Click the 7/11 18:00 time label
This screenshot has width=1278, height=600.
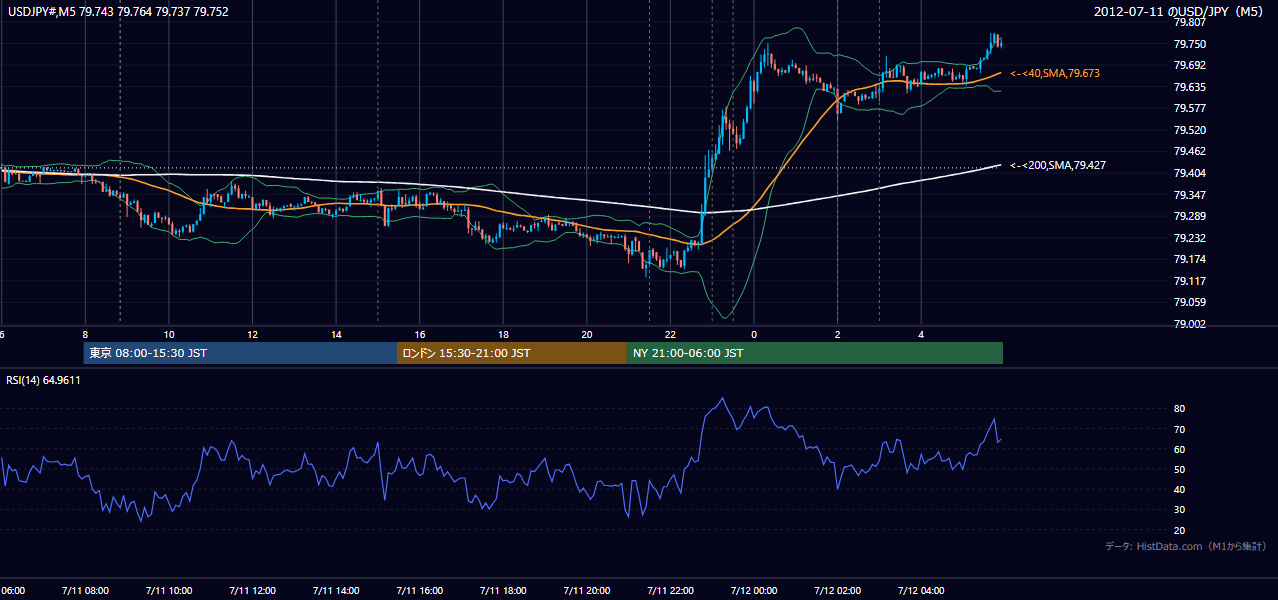(503, 590)
